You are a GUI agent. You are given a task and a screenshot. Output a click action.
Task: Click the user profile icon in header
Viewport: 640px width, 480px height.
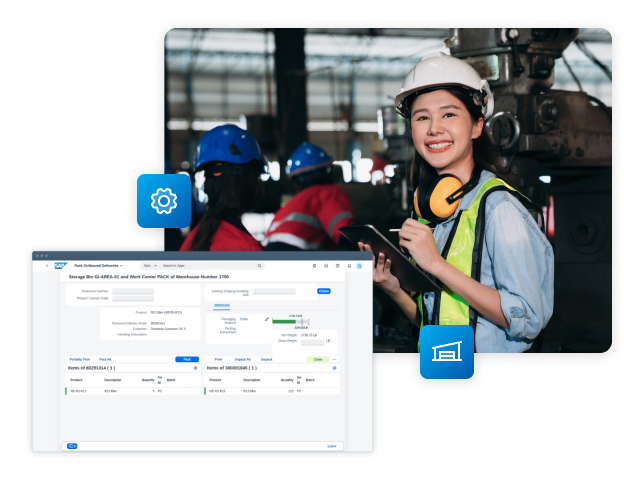tap(360, 266)
